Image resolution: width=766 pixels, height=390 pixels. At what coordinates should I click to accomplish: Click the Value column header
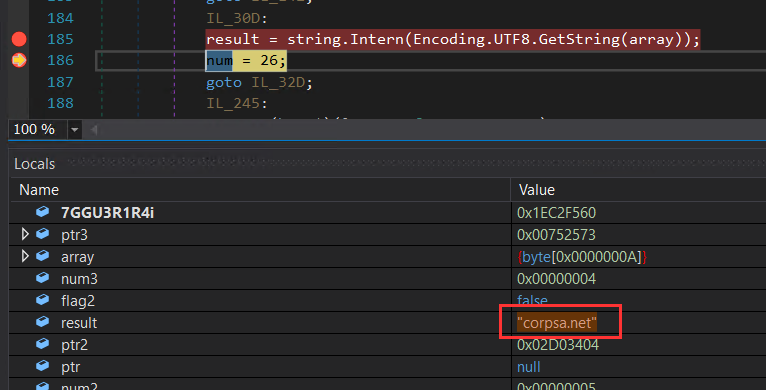[x=536, y=190]
